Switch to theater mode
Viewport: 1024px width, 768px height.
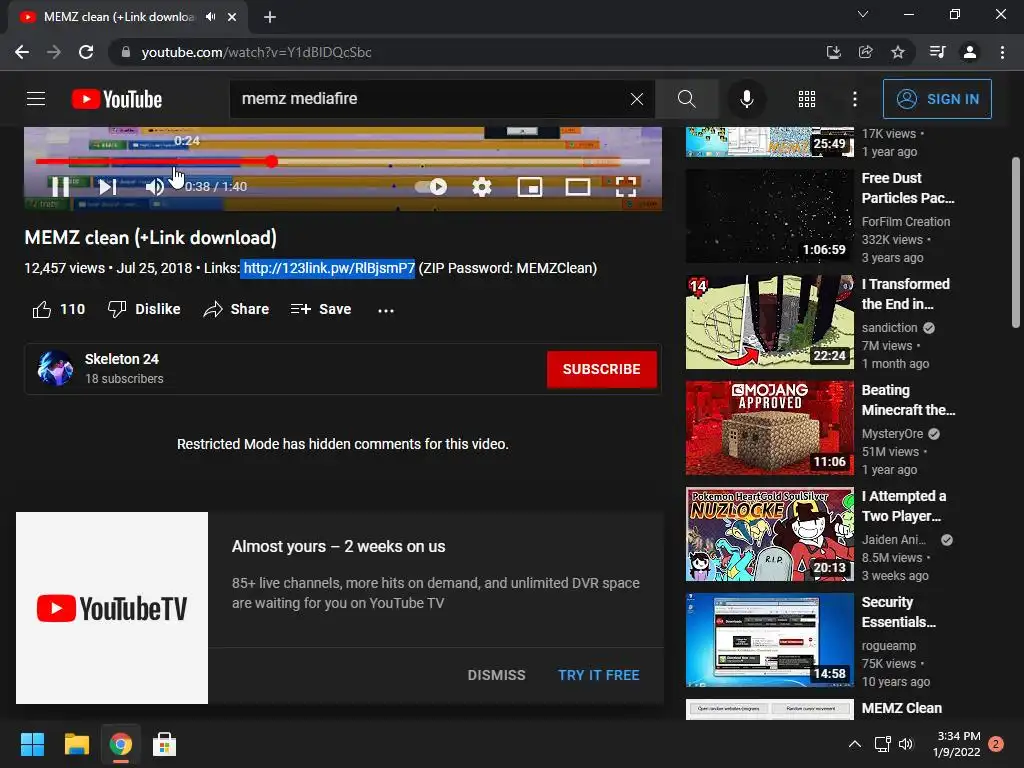coord(577,187)
